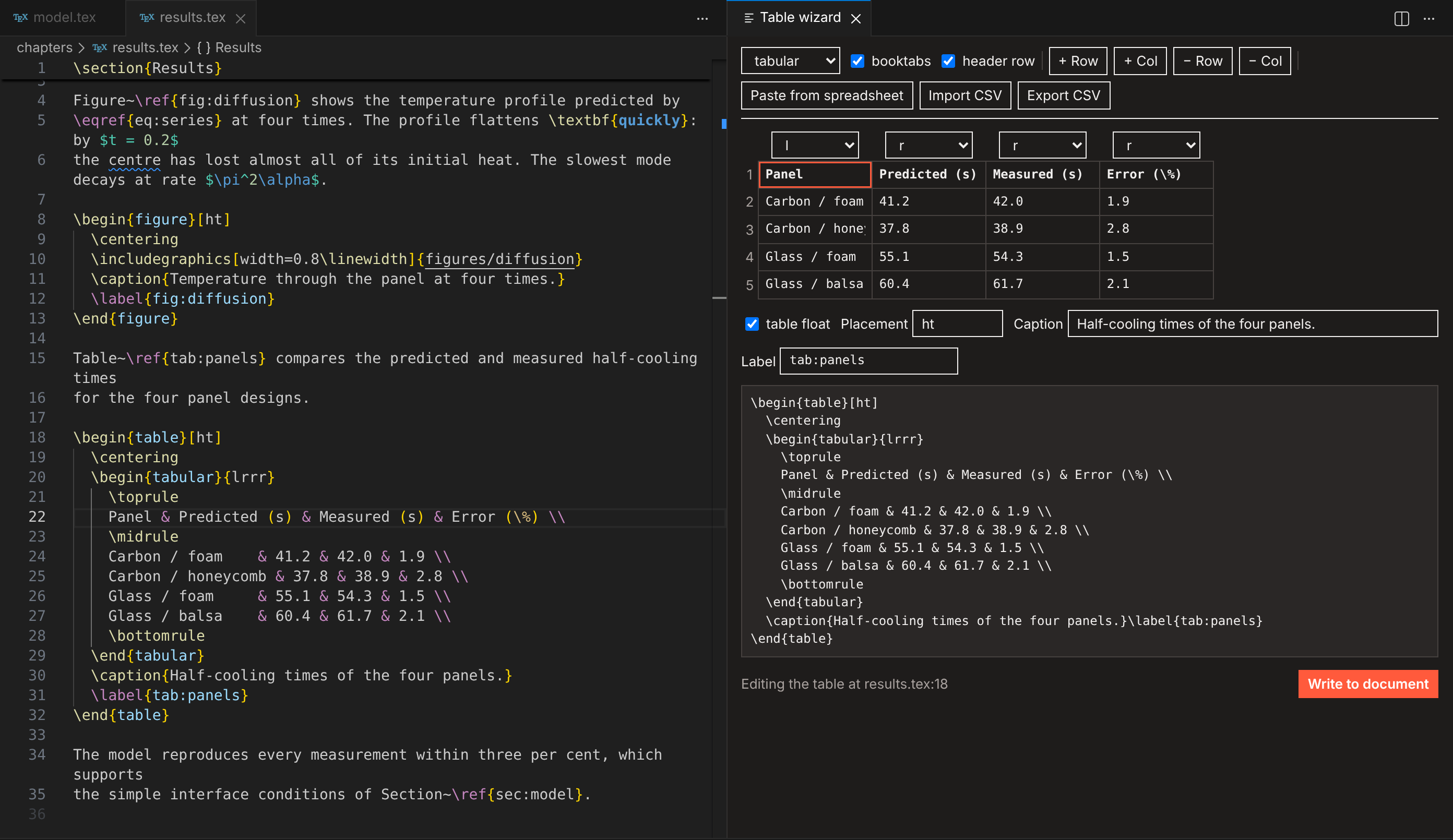This screenshot has width=1453, height=840.
Task: Click the Caption input field
Action: click(1253, 324)
